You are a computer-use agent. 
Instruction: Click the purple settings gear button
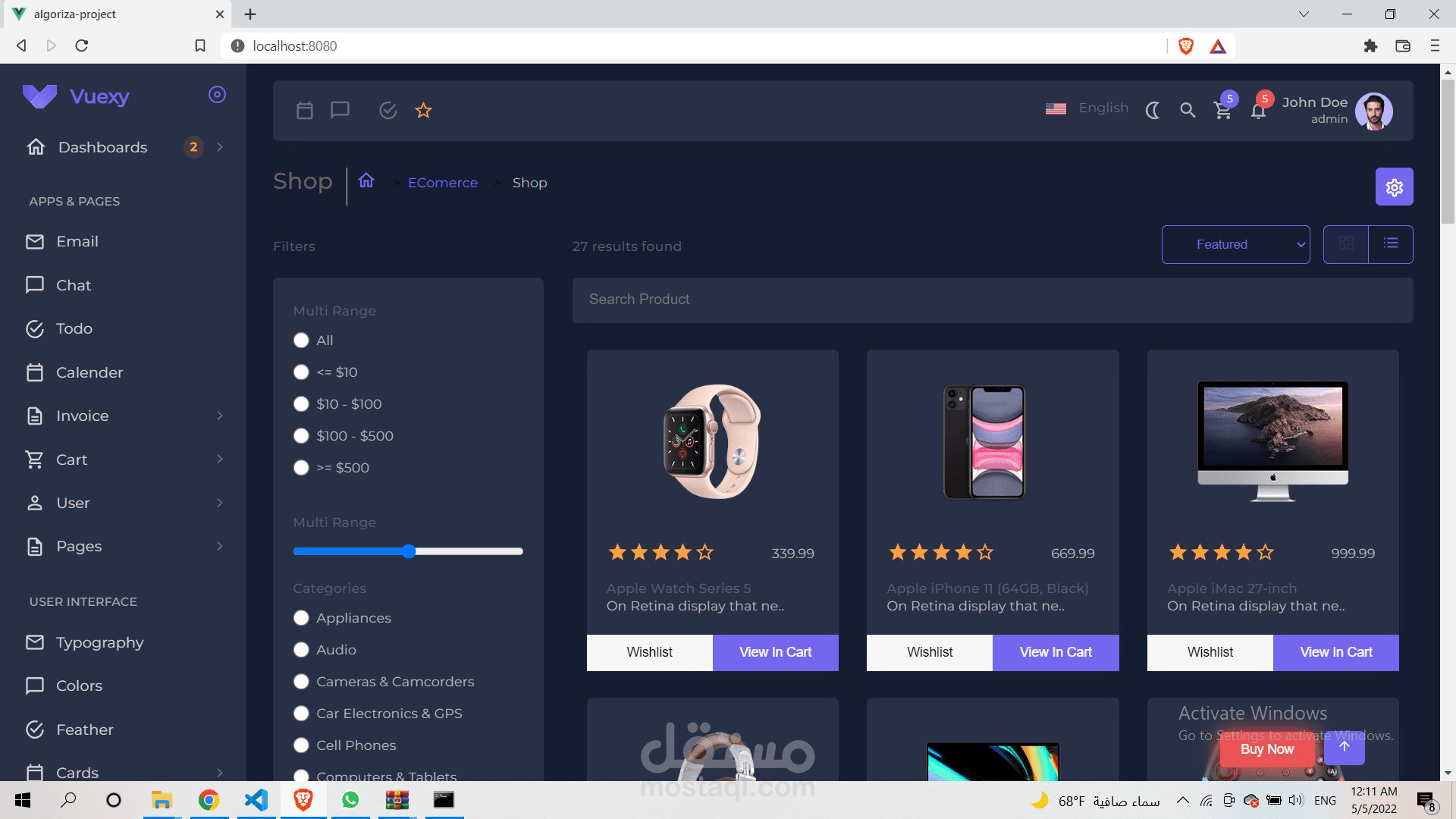click(1394, 187)
